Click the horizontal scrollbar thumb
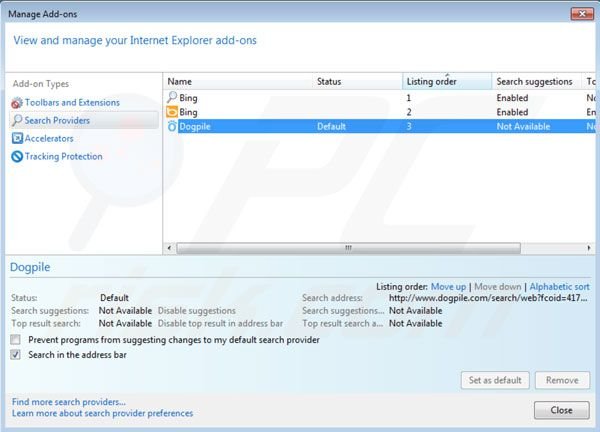 348,248
